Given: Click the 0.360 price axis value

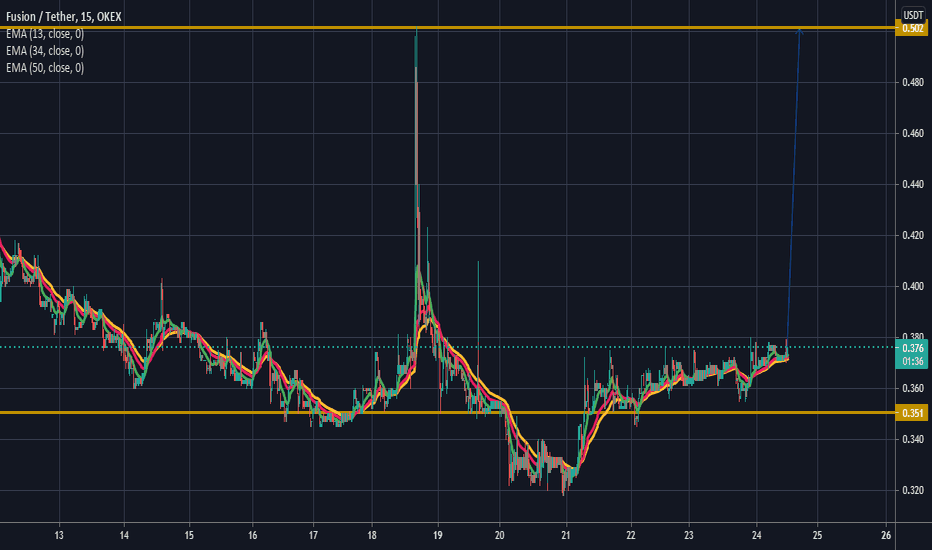Looking at the screenshot, I should point(913,388).
